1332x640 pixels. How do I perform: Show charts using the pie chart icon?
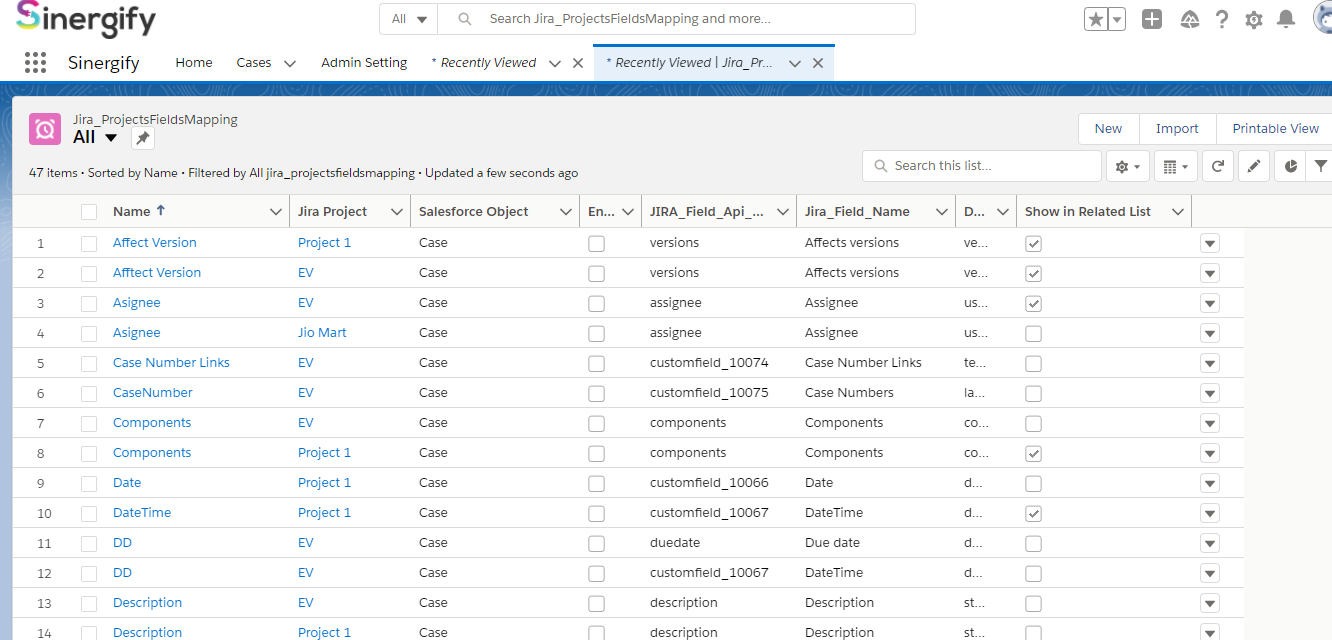(1291, 166)
